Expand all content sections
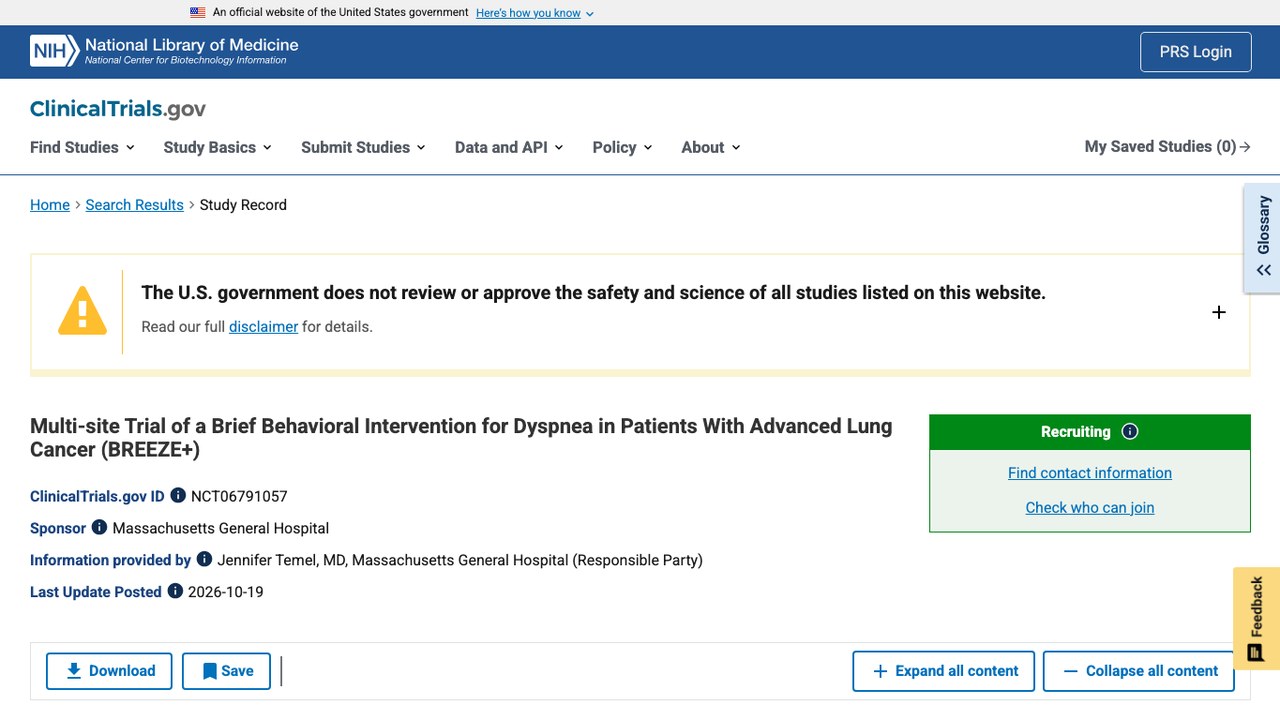The height and width of the screenshot is (720, 1280). coord(945,671)
